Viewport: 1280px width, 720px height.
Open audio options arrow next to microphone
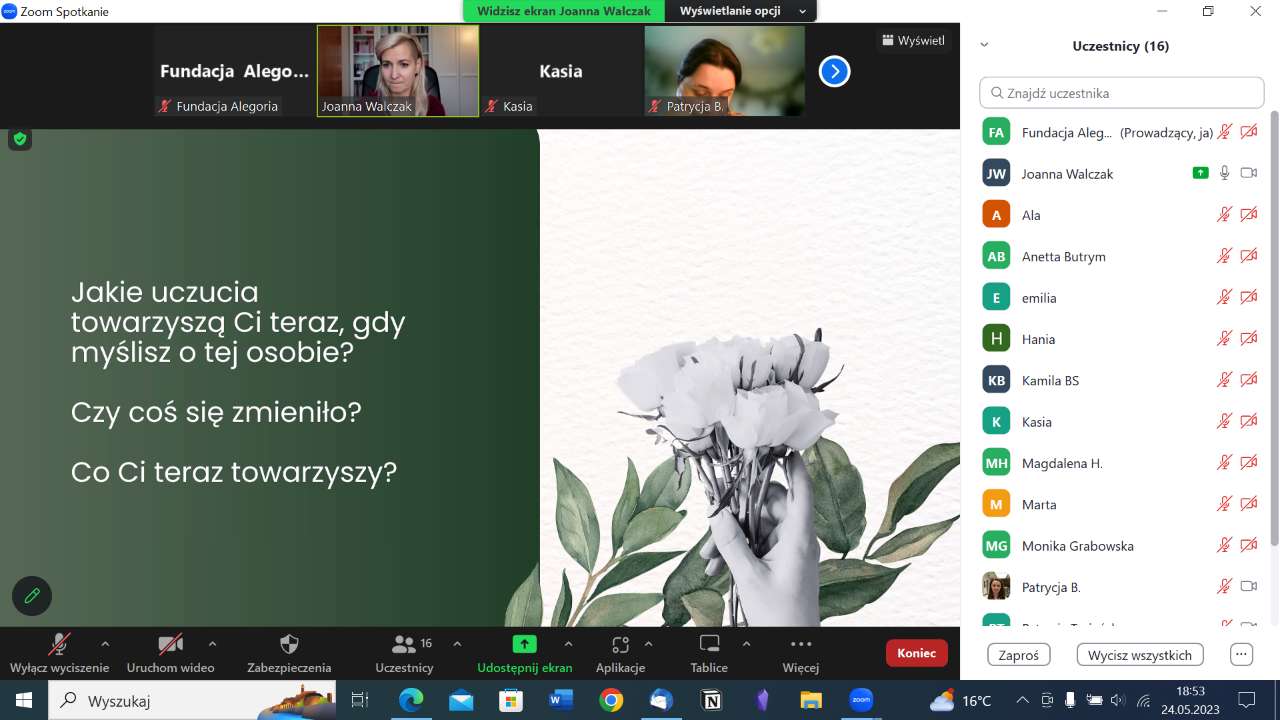tap(105, 644)
